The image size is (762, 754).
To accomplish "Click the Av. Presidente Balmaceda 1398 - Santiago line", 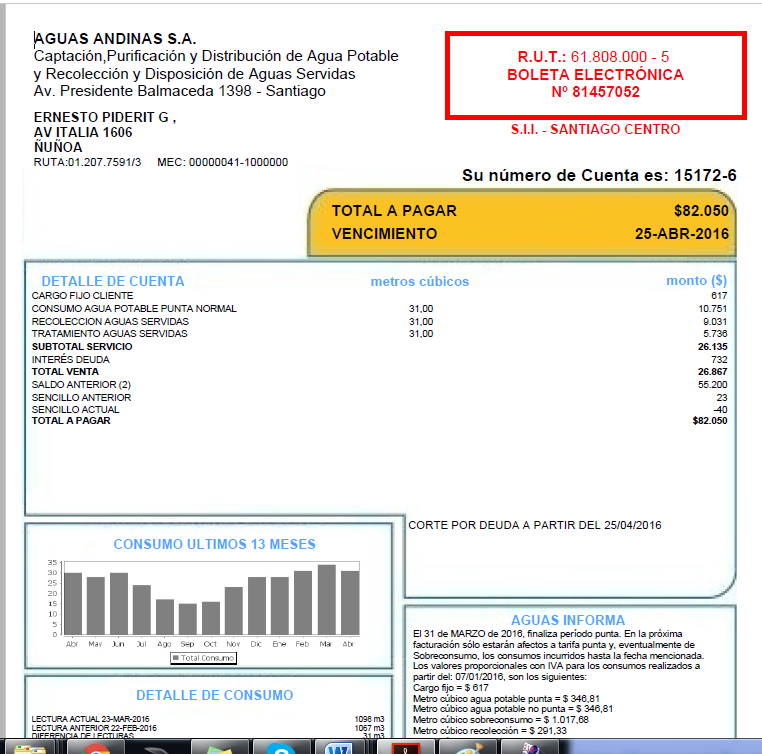I will (x=179, y=91).
